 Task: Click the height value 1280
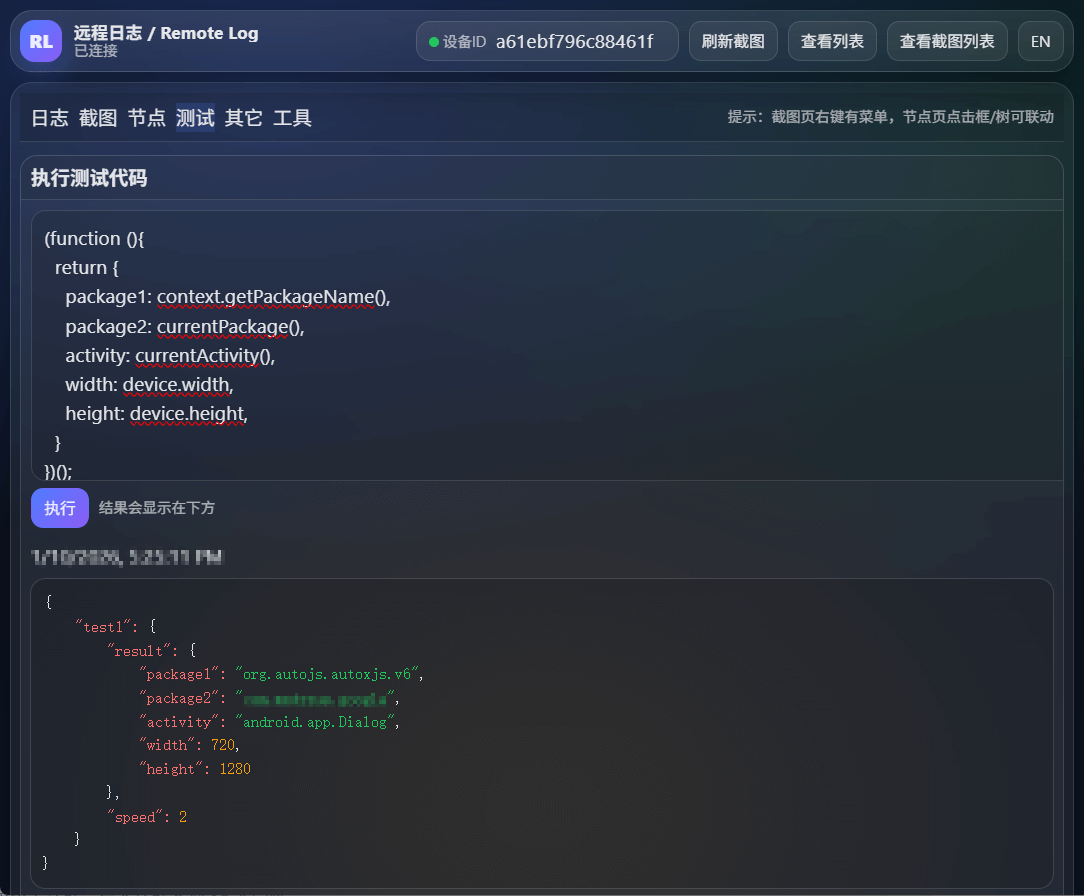[235, 769]
